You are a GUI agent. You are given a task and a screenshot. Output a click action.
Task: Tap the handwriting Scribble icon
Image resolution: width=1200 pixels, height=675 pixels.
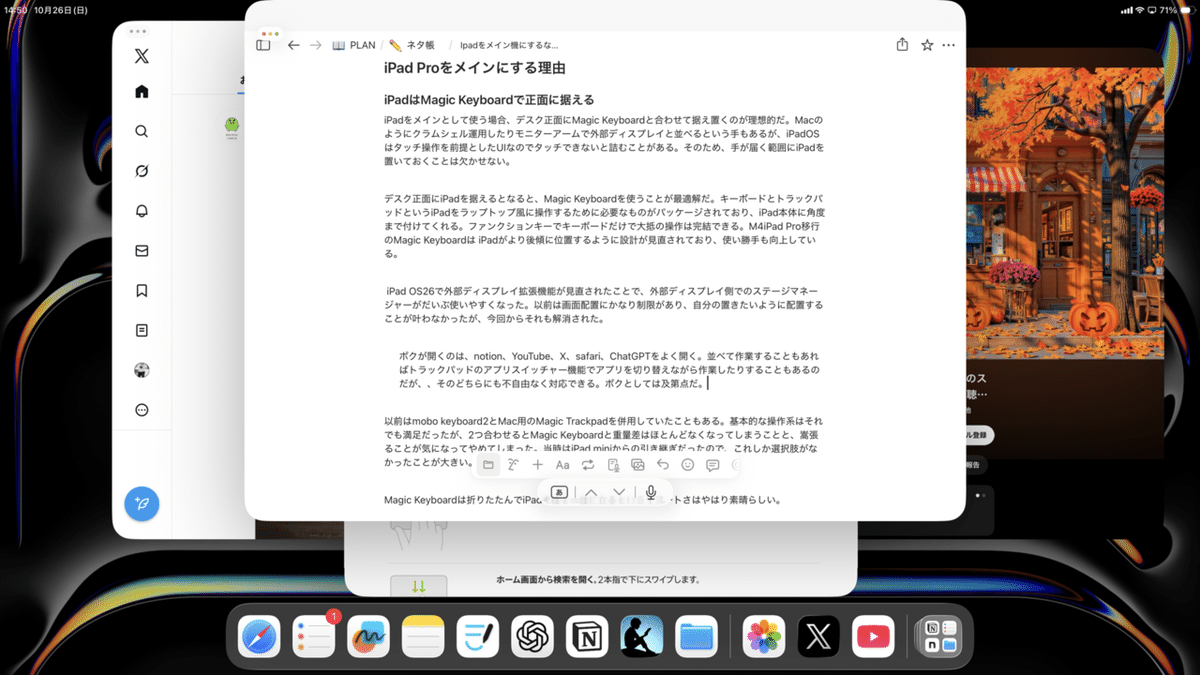point(512,464)
